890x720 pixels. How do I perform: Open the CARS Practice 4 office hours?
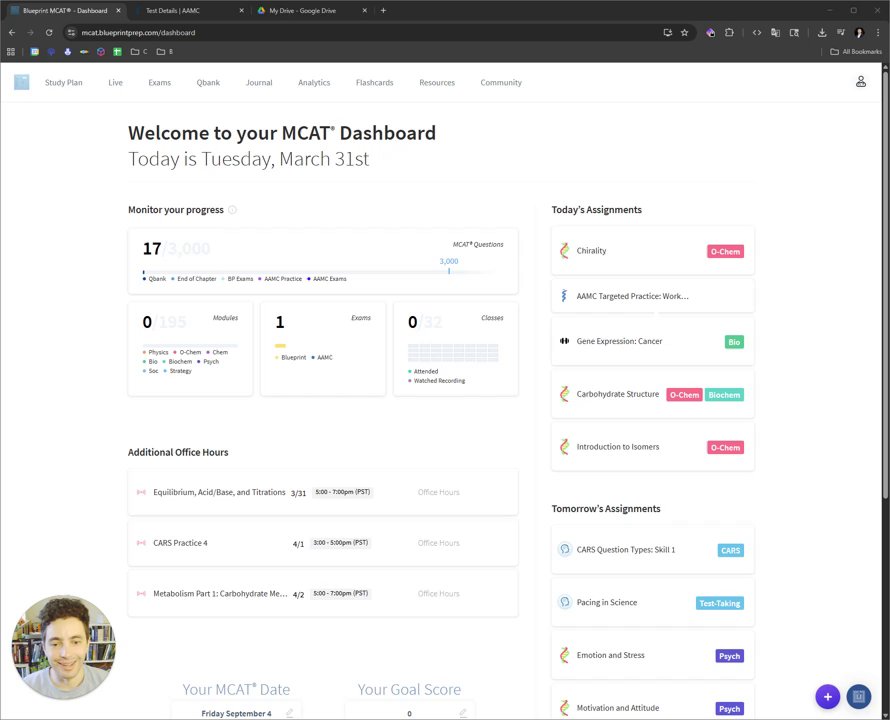323,543
